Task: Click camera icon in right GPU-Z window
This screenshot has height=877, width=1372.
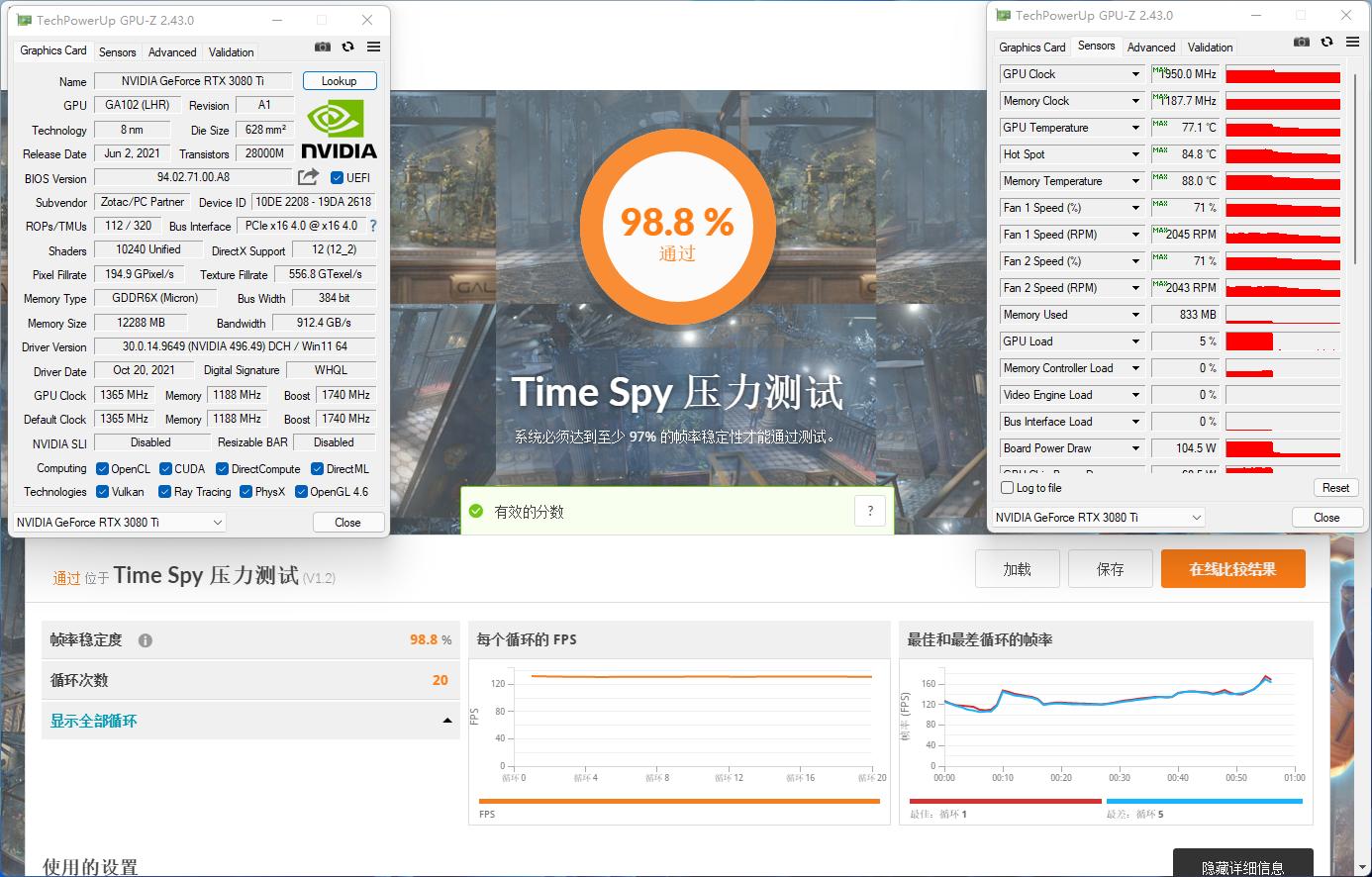Action: [x=1302, y=42]
